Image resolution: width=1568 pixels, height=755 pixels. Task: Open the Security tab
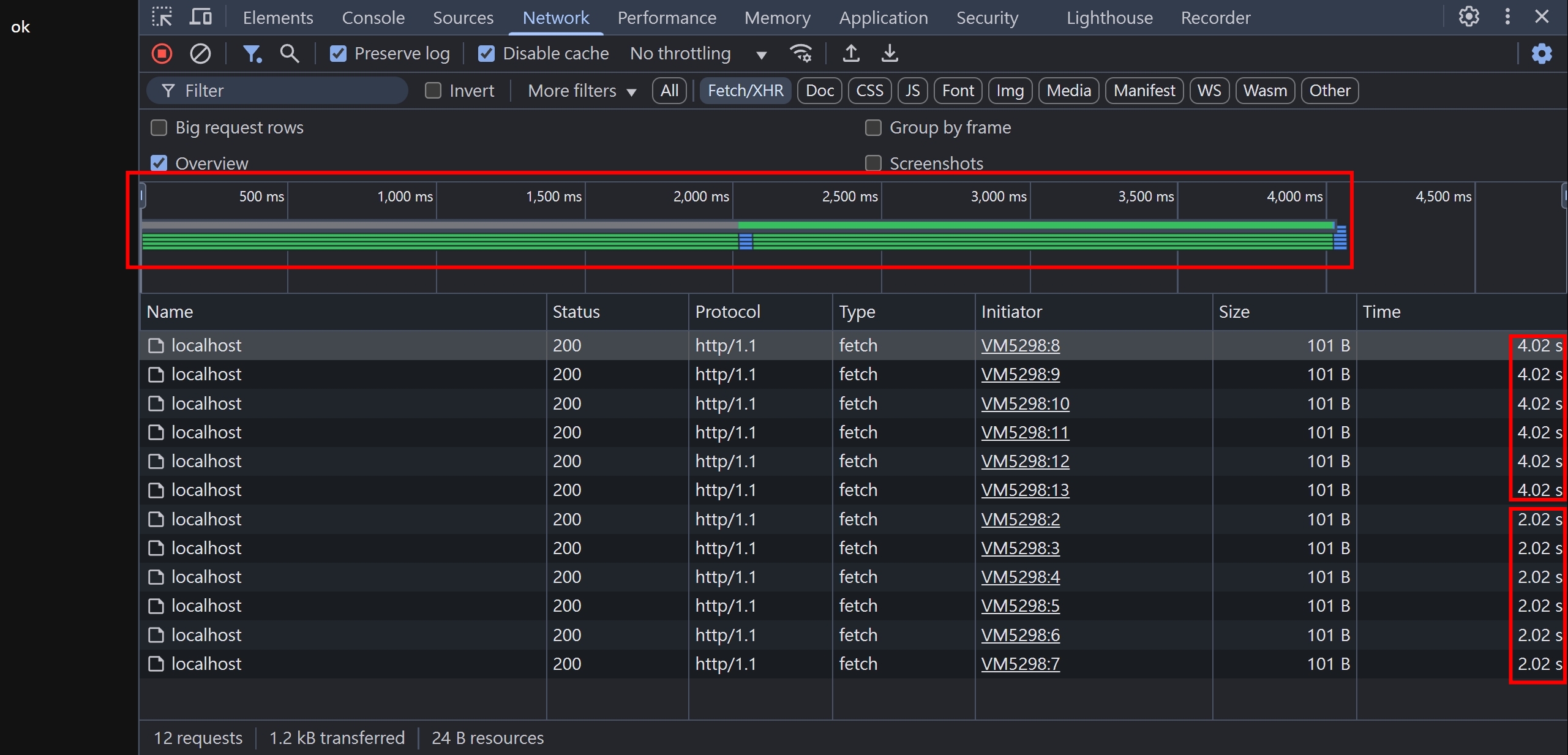tap(987, 18)
